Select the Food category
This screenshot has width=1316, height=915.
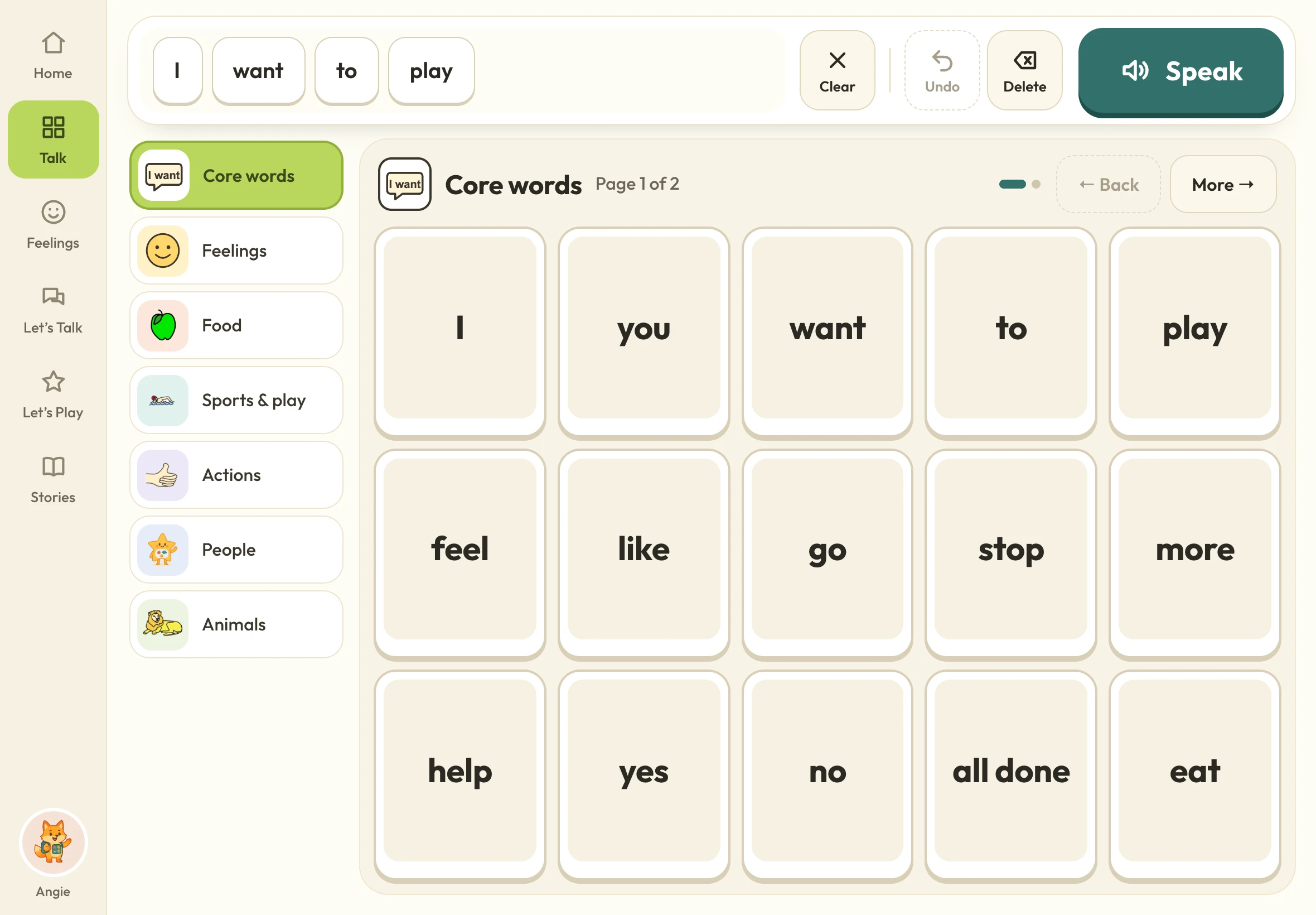[236, 325]
